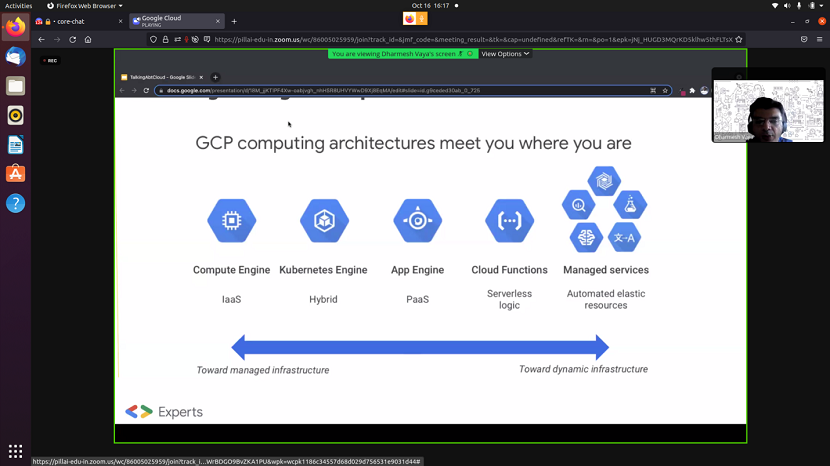The image size is (830, 466).
Task: Open the Activities overview
Action: coord(19,6)
